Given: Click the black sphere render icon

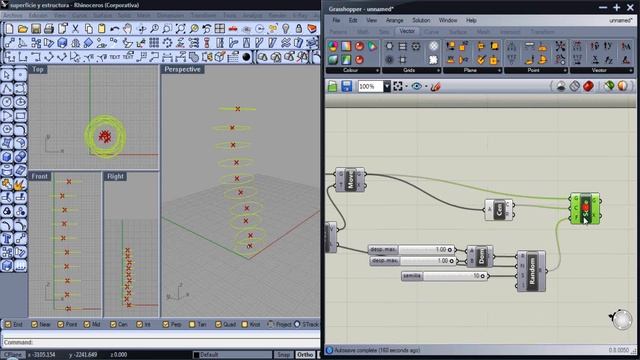Looking at the screenshot, I should (x=246, y=57).
